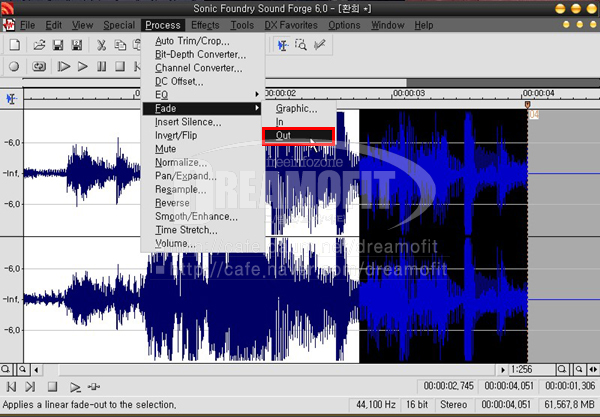This screenshot has height=417, width=600.
Task: Click Play Normal button in data window
Action: click(x=75, y=387)
